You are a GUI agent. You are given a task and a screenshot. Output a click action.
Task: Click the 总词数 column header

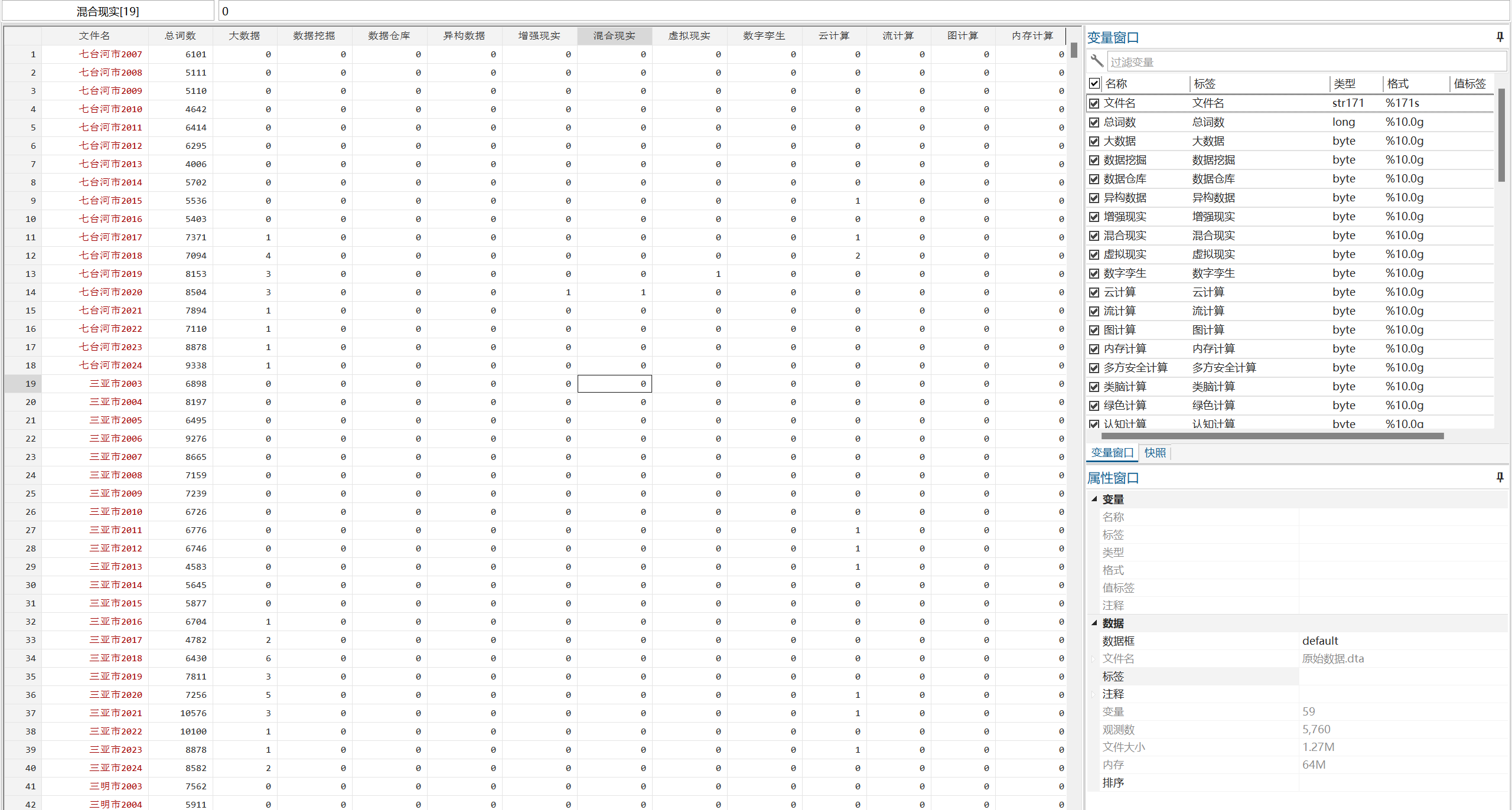(180, 35)
